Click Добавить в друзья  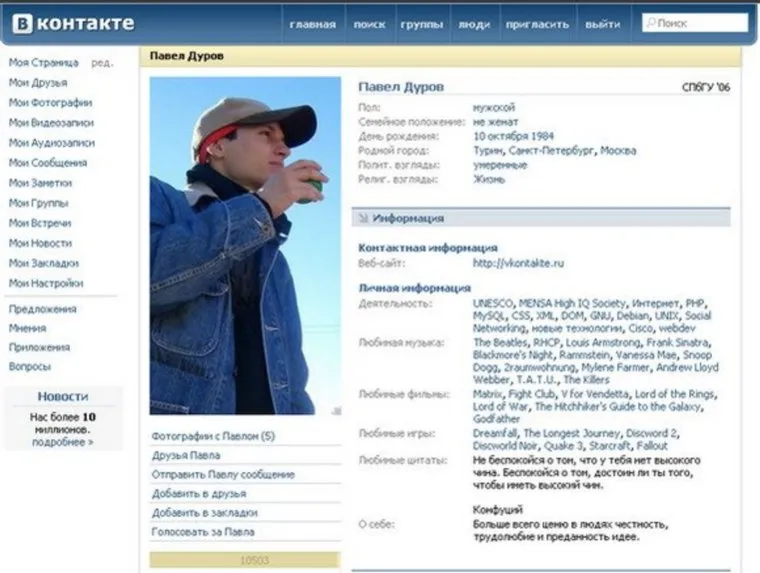click(x=199, y=493)
